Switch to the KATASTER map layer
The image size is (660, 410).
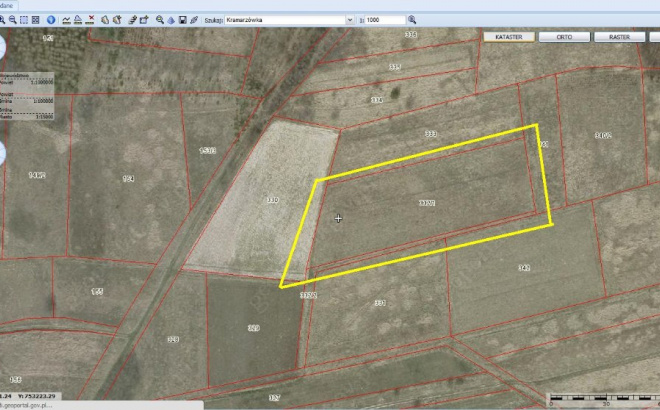point(509,37)
